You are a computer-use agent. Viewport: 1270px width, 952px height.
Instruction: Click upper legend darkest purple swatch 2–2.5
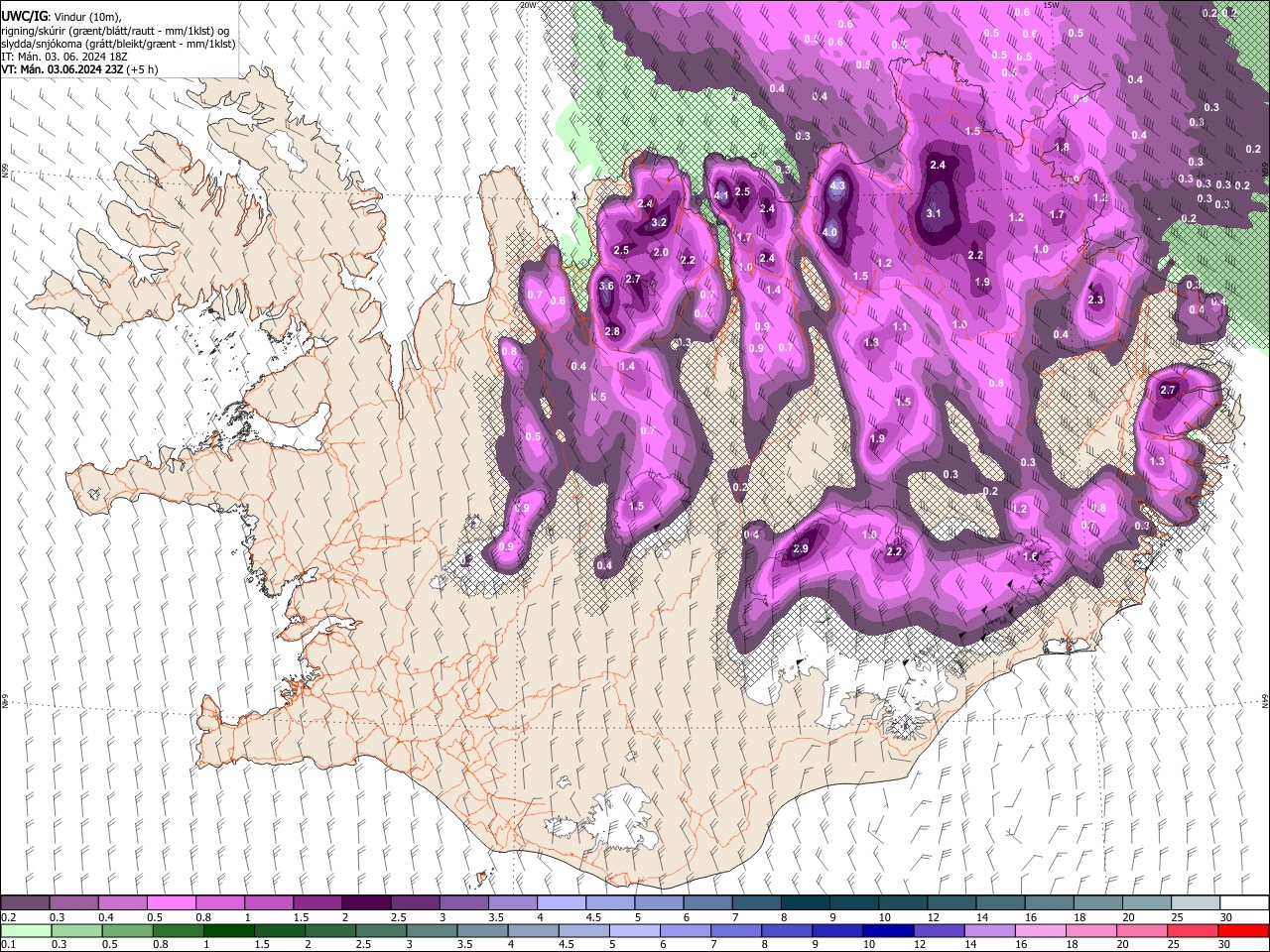[366, 902]
